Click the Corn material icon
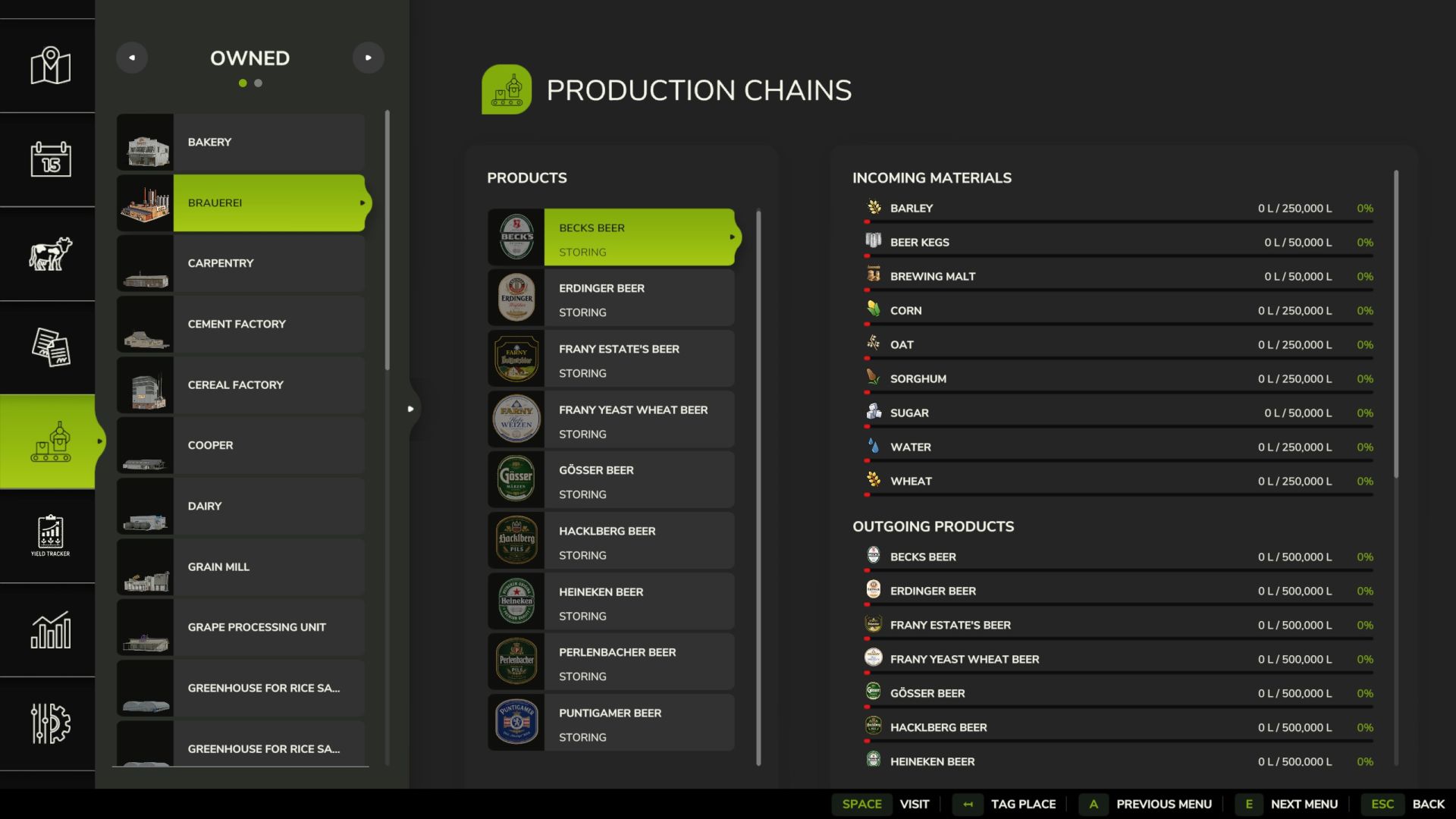The image size is (1456, 819). click(874, 309)
